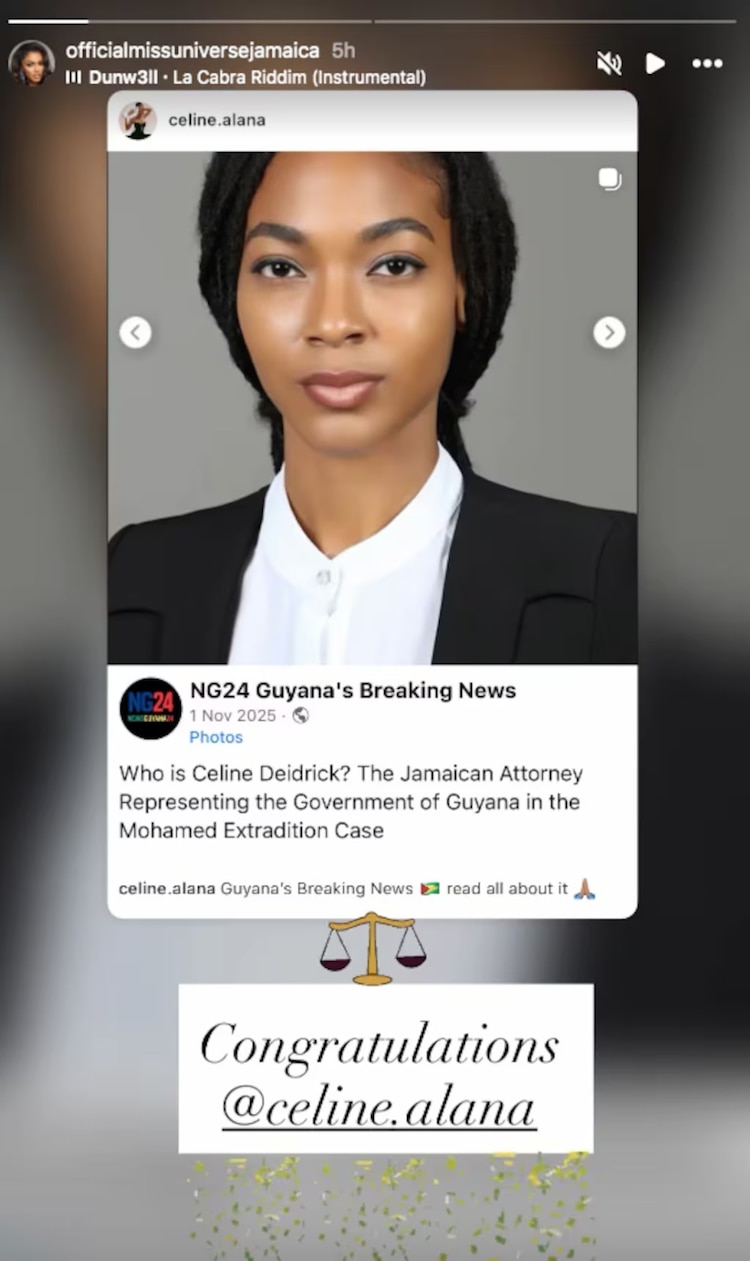The height and width of the screenshot is (1261, 750).
Task: Open the celine.alana post header username
Action: point(217,120)
